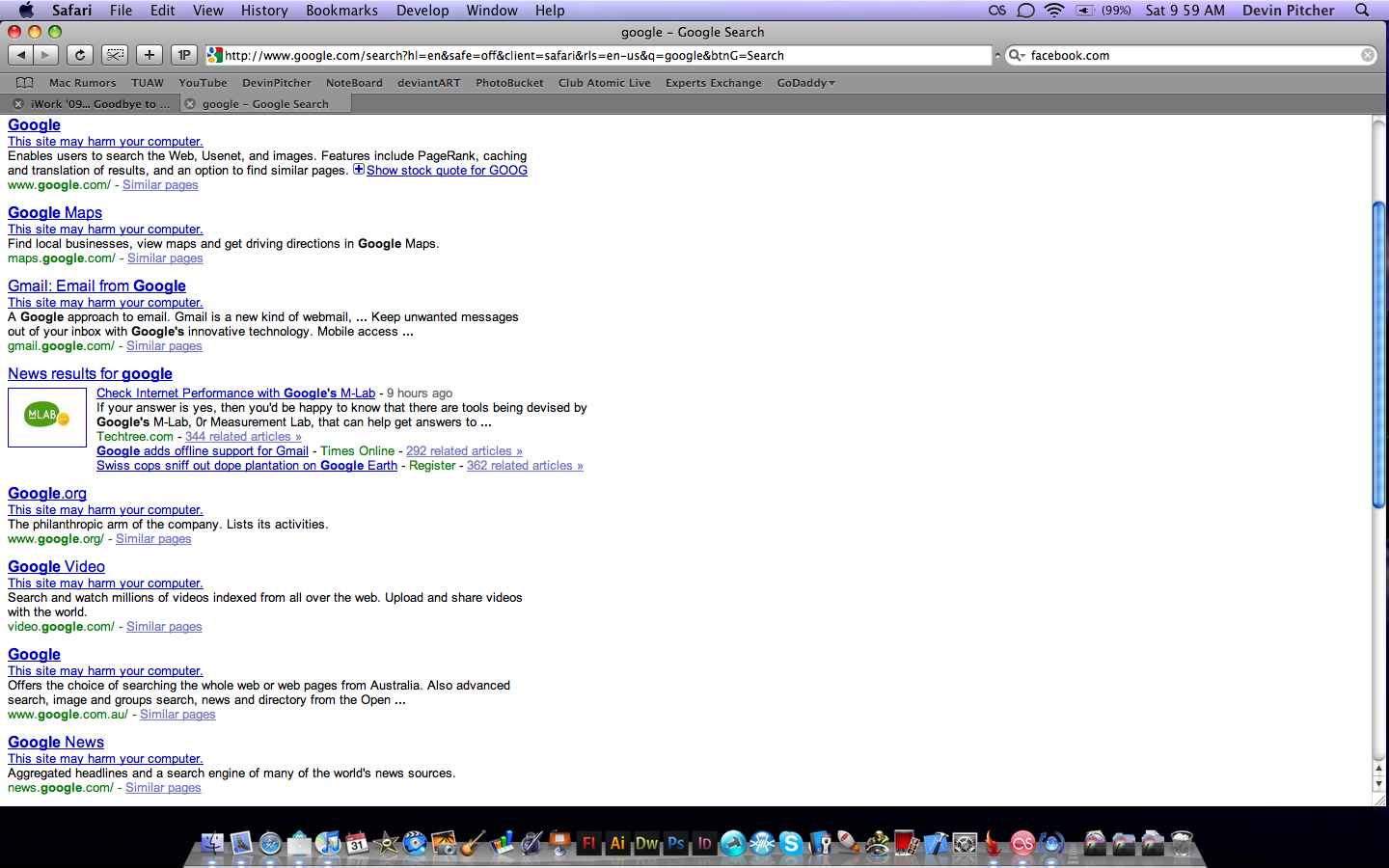Open the Google Video result

click(x=56, y=566)
